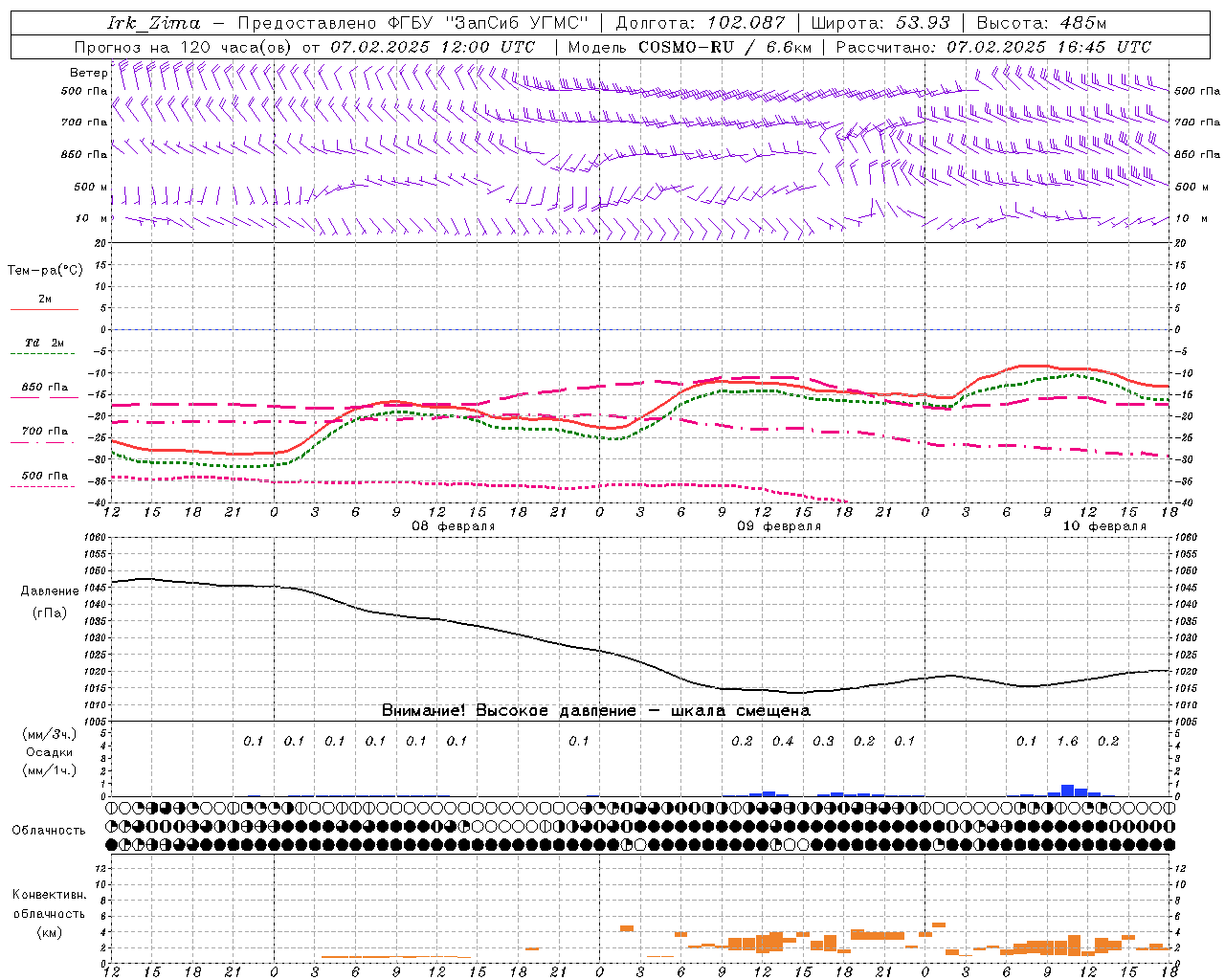
Task: Click the station name Irk_Zima
Action: coord(153,22)
